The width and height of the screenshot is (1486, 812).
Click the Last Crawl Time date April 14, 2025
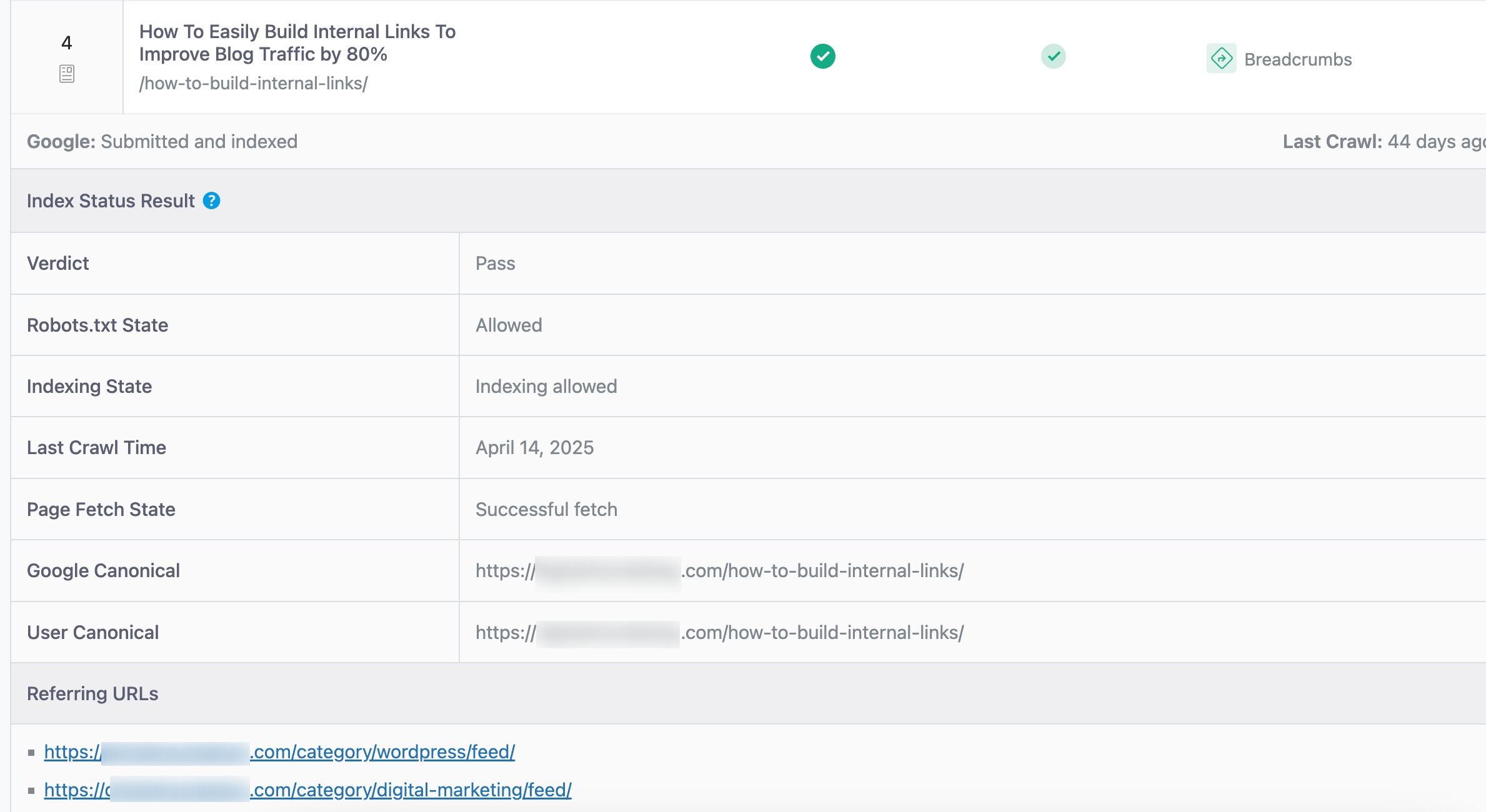(534, 448)
